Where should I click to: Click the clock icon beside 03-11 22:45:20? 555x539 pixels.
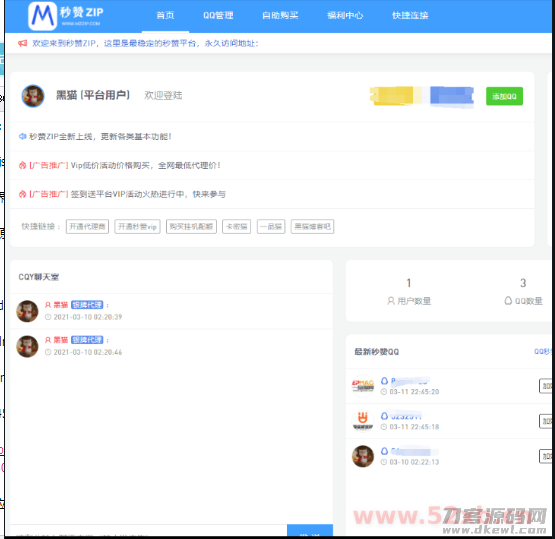[x=384, y=392]
